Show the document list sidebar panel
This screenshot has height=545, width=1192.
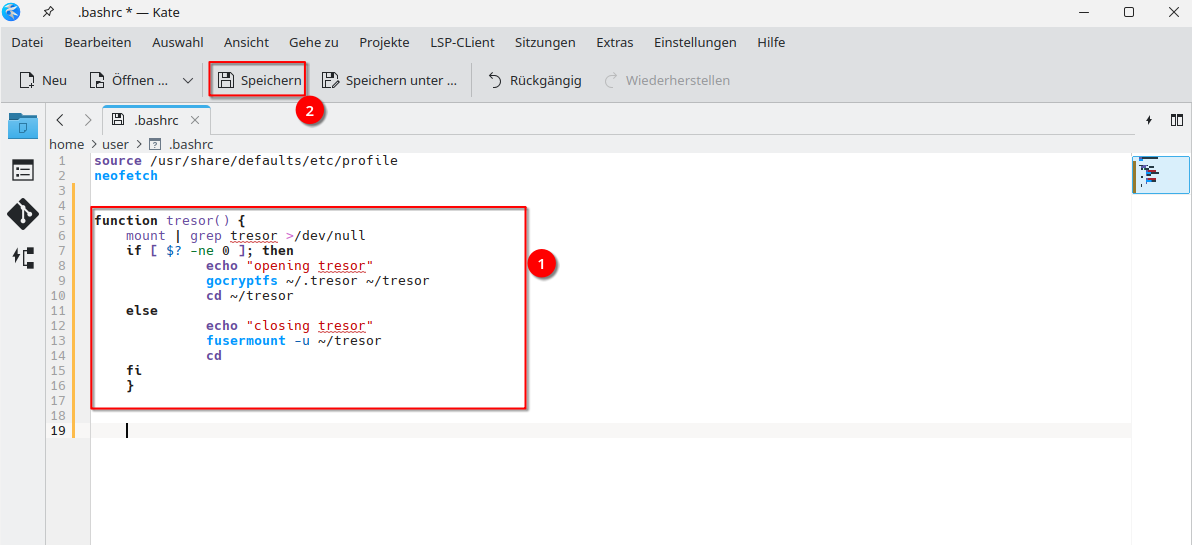pos(22,170)
